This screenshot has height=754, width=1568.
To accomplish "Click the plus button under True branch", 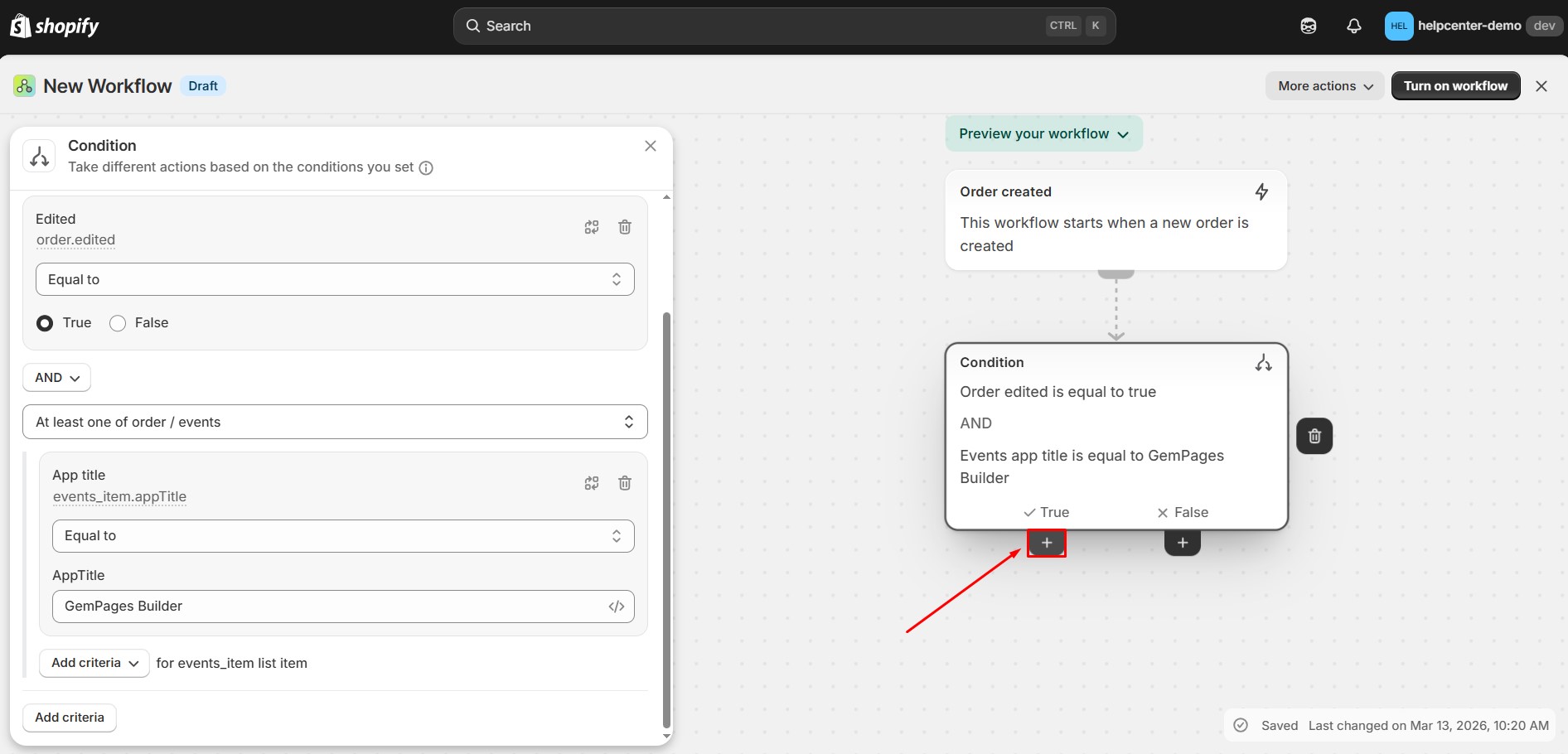I will [x=1047, y=543].
